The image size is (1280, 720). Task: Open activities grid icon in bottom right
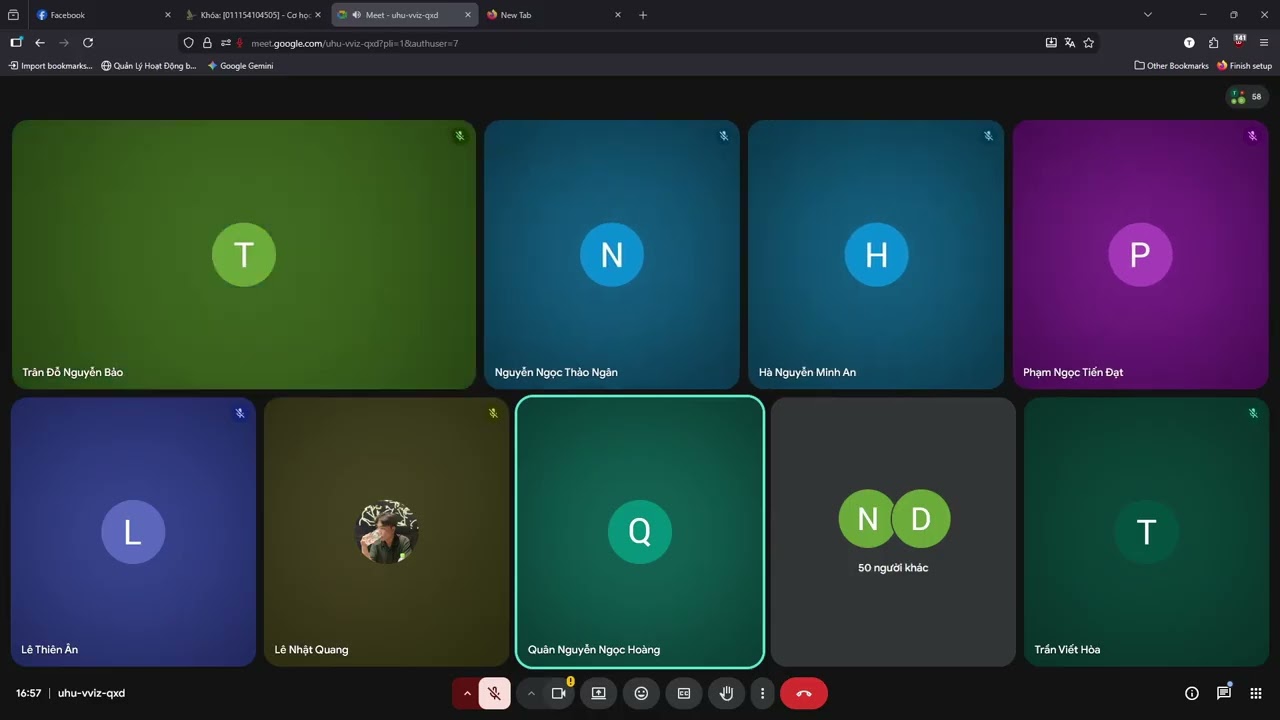[1256, 693]
